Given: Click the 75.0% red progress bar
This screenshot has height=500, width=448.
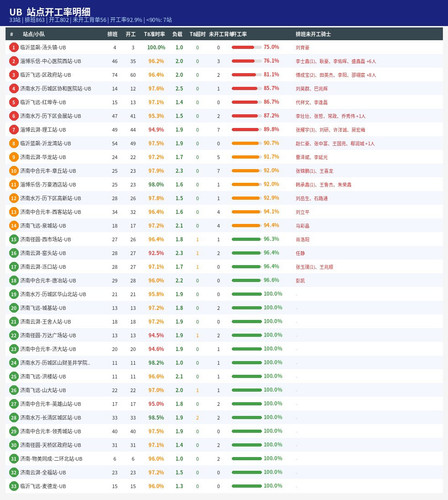Looking at the screenshot, I should click(247, 47).
